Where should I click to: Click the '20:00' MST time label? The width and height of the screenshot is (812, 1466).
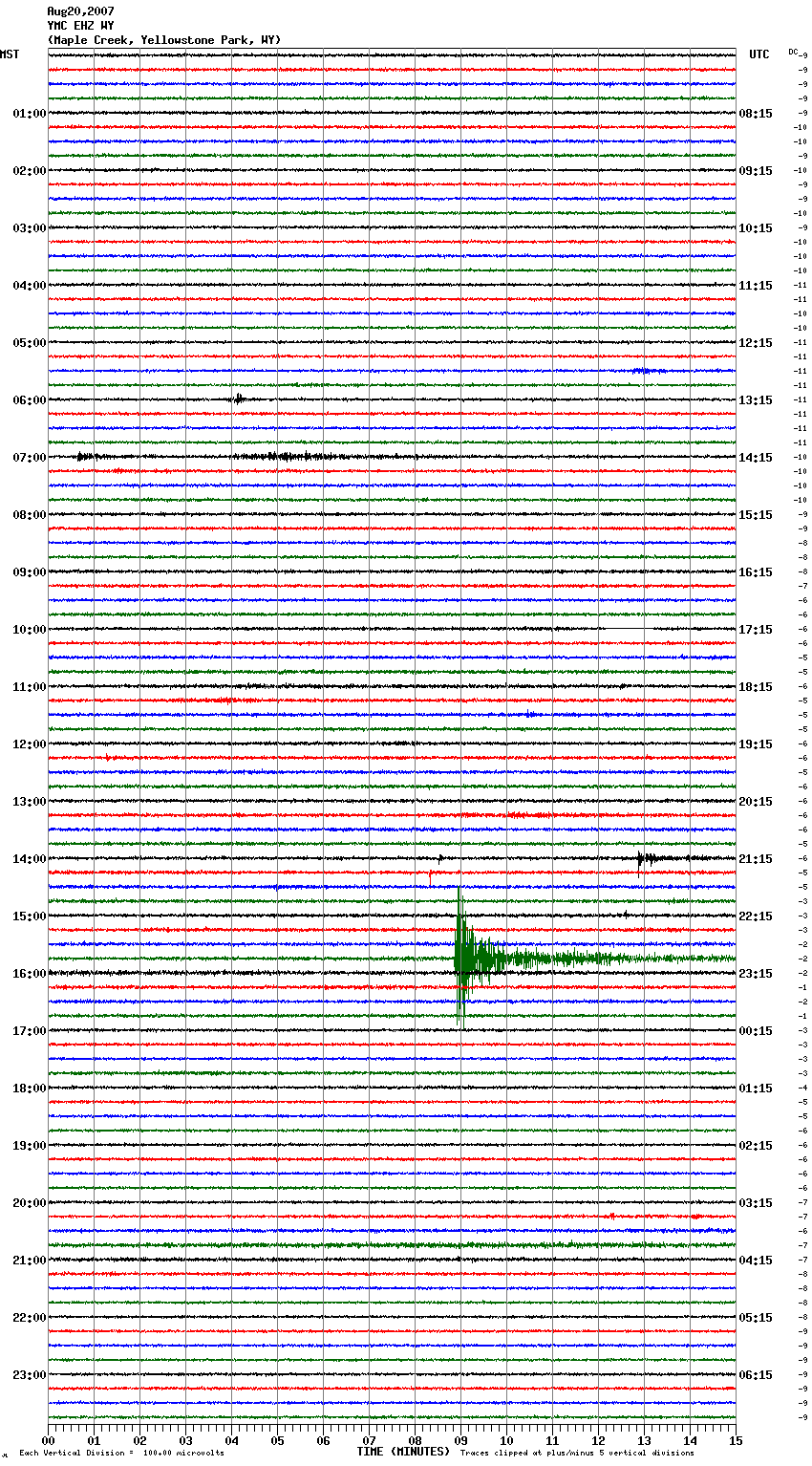30,1203
